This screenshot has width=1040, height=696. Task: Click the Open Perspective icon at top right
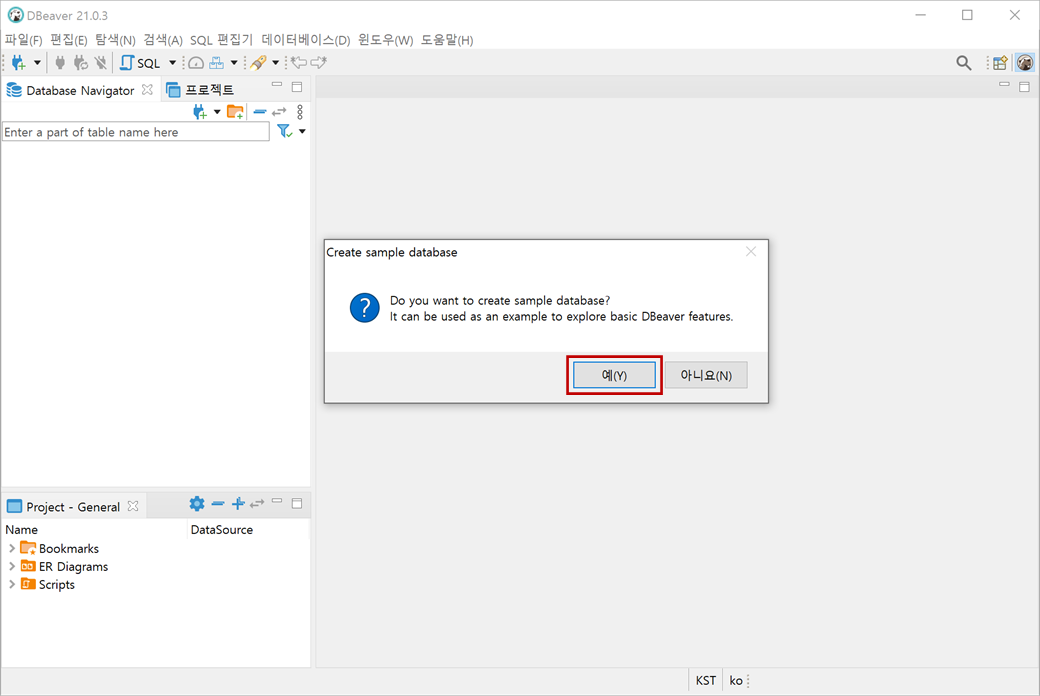coord(1000,63)
